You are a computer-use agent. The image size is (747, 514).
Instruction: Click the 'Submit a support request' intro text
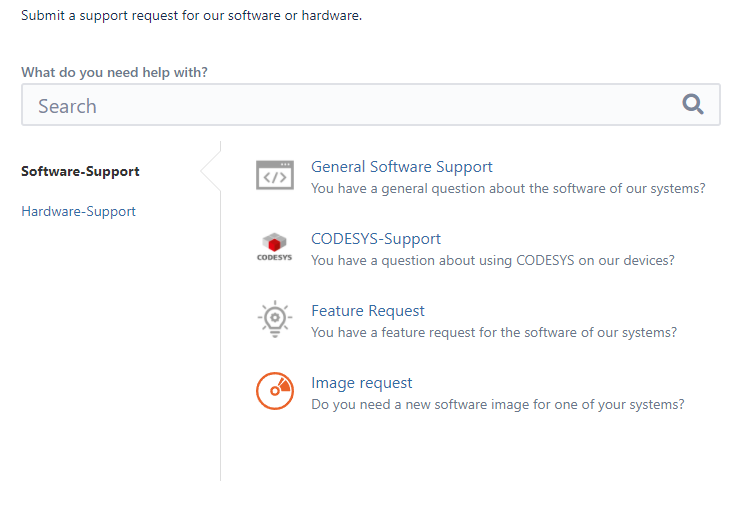(192, 16)
